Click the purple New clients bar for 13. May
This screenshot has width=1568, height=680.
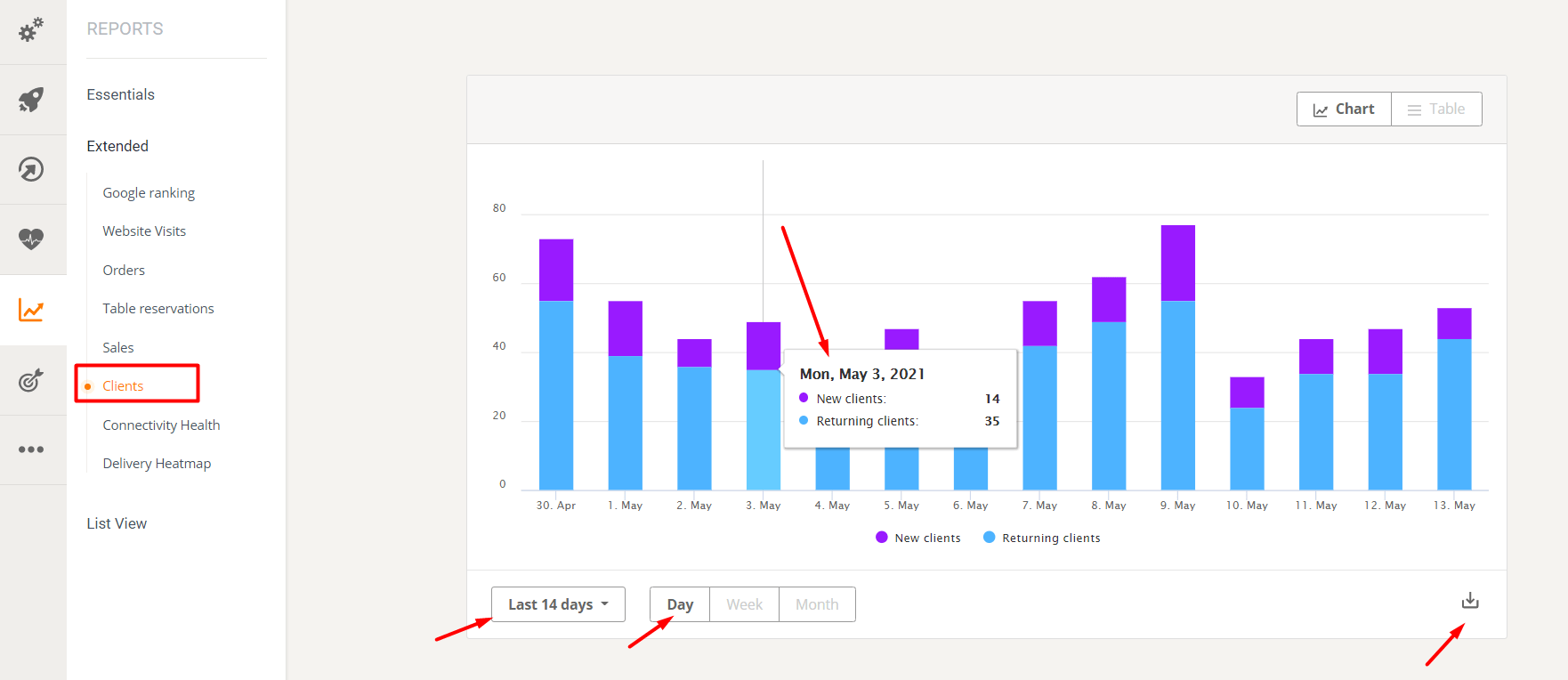pos(1454,323)
